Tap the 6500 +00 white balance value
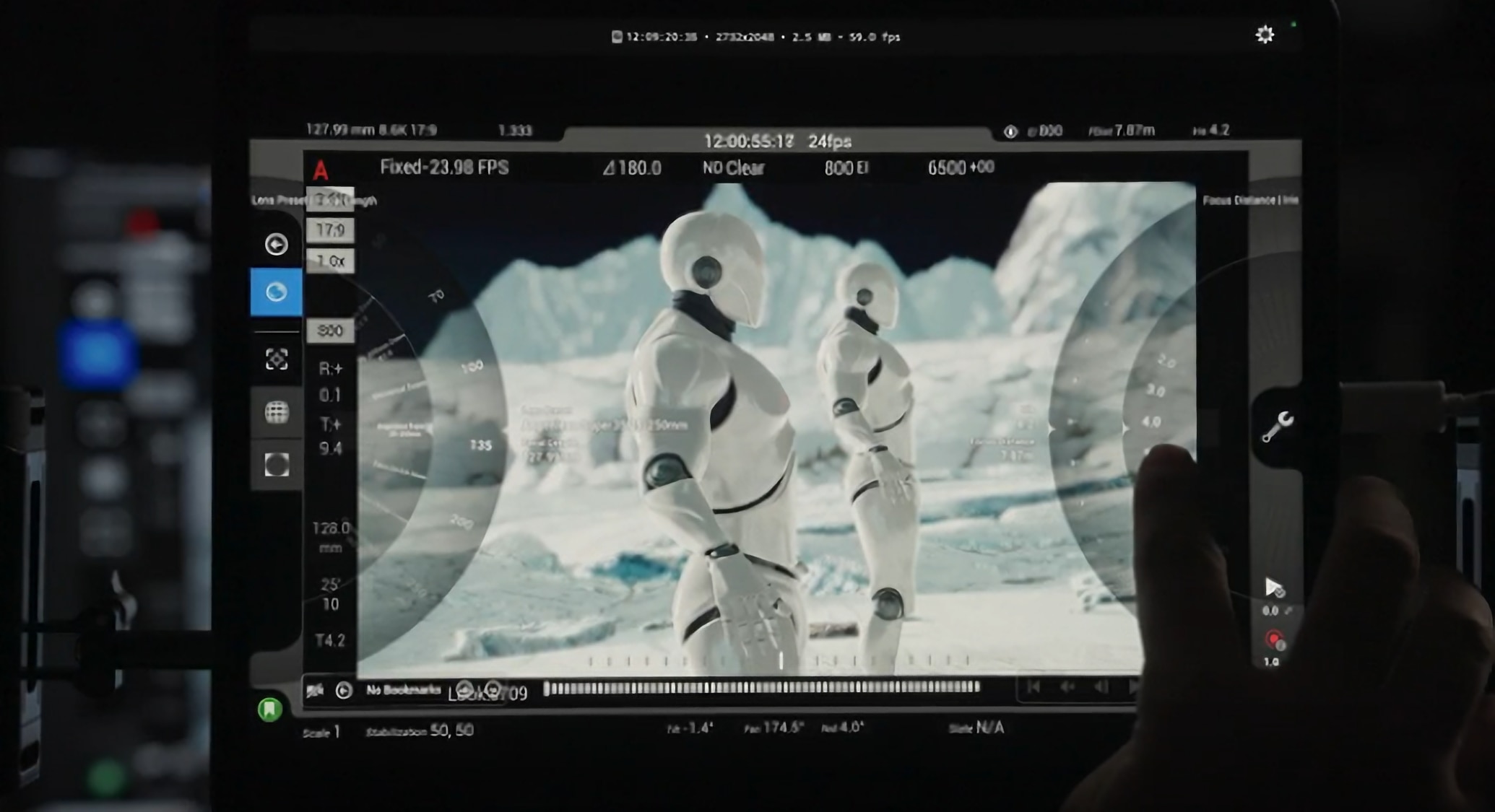Image resolution: width=1495 pixels, height=812 pixels. pos(961,167)
